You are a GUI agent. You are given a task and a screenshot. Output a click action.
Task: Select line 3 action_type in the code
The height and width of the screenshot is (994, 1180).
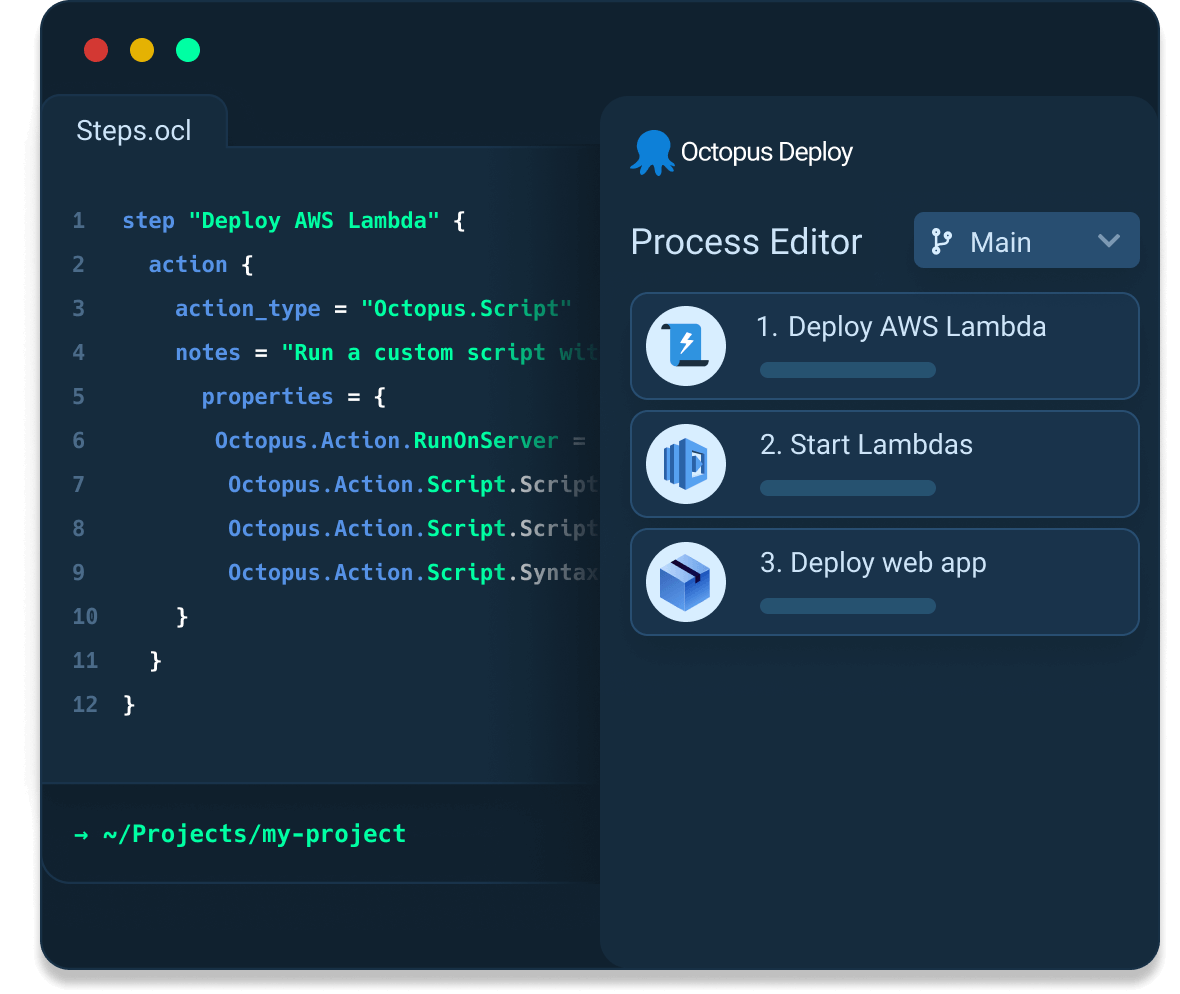pyautogui.click(x=247, y=308)
